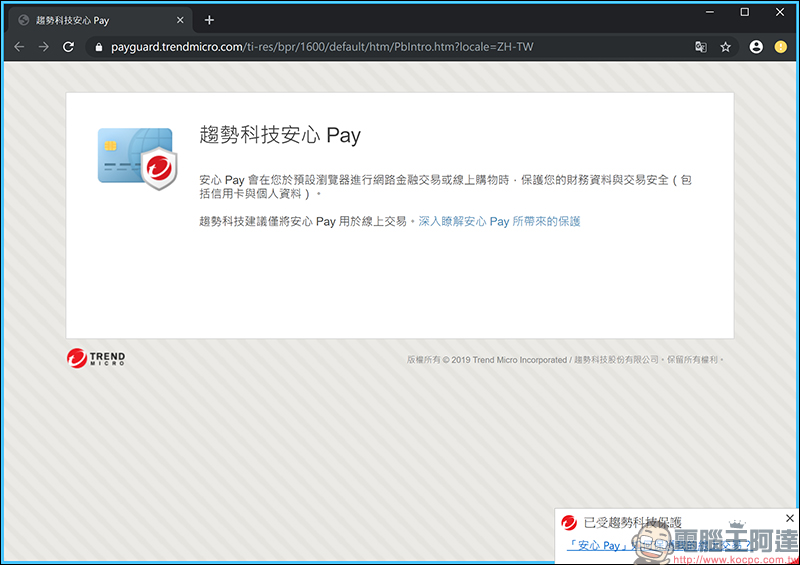Minimize the browser window

710,12
